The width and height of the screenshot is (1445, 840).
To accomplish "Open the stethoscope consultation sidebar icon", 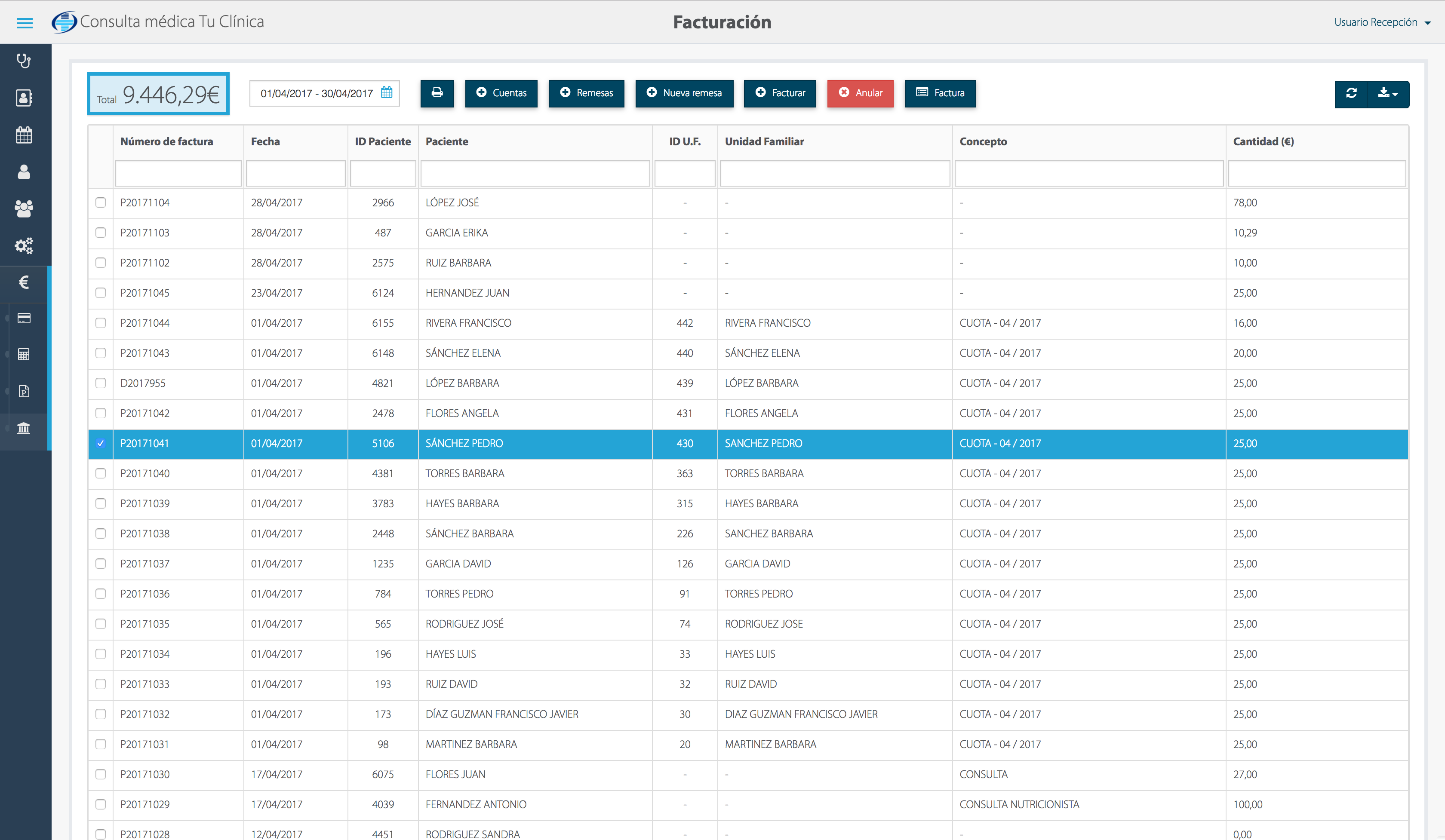I will 24,61.
